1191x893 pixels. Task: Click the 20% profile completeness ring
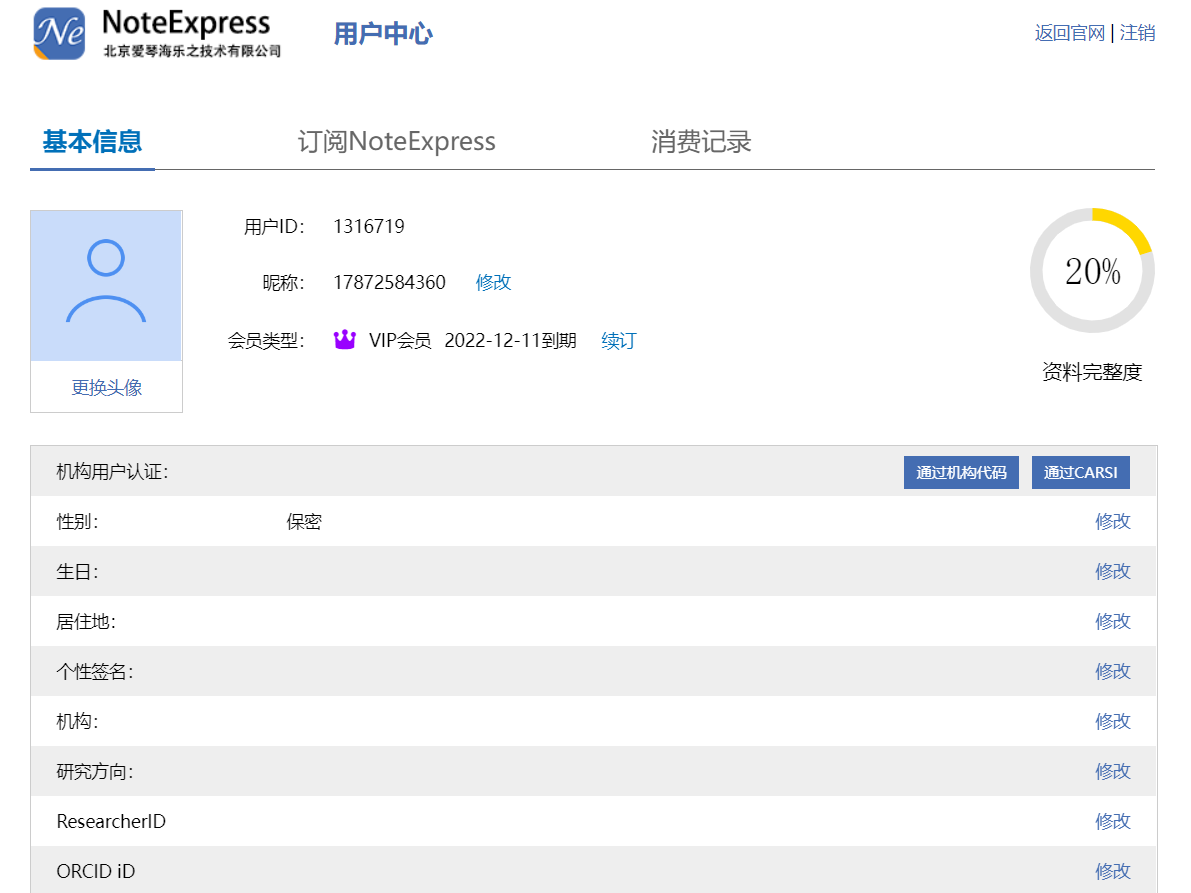point(1092,270)
